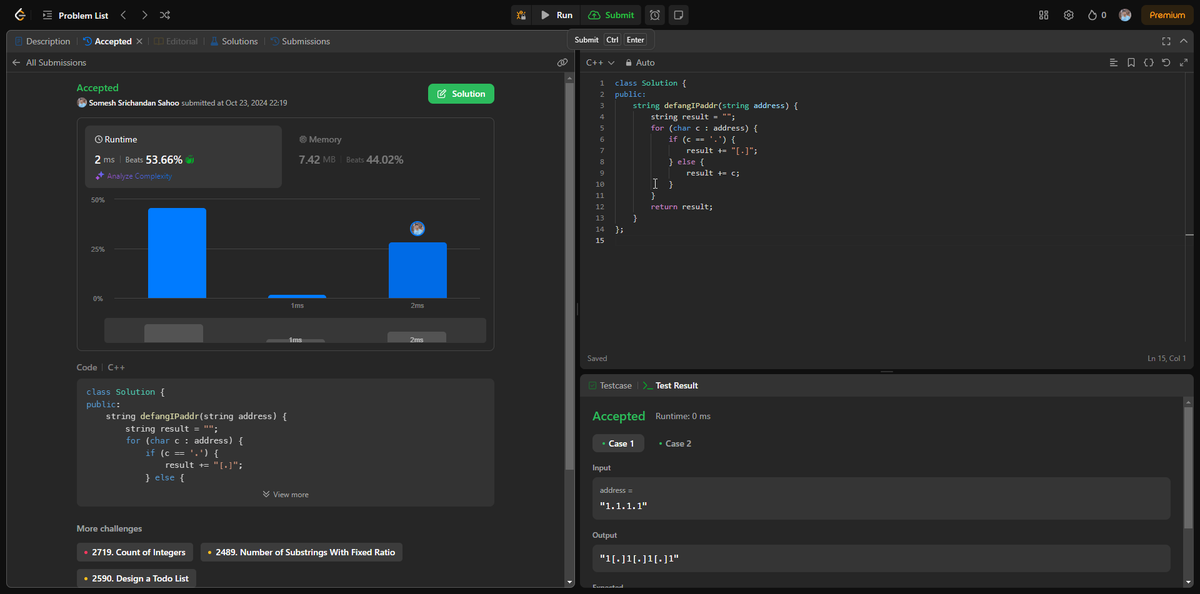Click the runtime chart range minimap
1200x594 pixels.
coord(295,331)
